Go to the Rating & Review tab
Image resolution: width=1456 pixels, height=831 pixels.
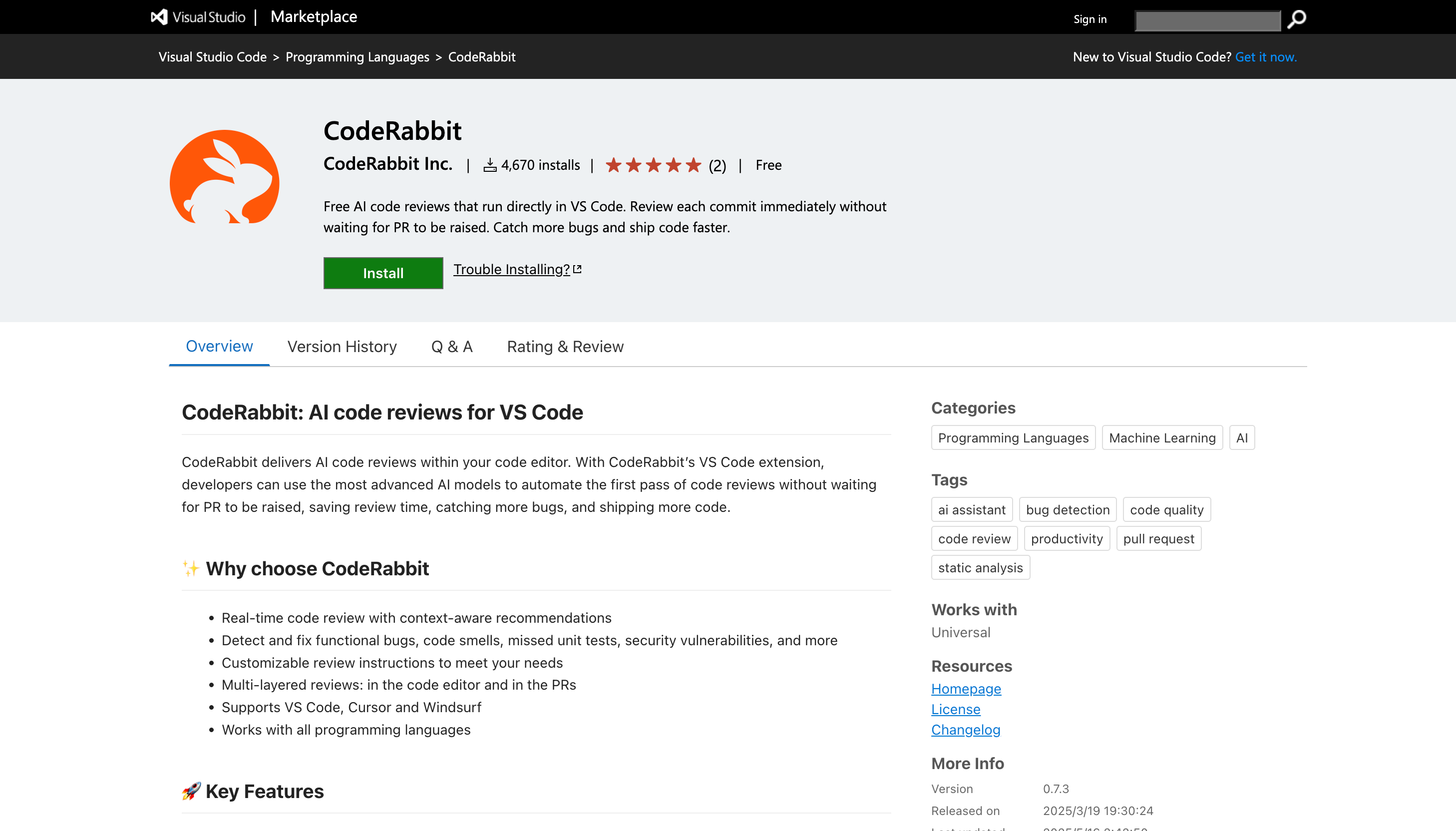tap(565, 347)
